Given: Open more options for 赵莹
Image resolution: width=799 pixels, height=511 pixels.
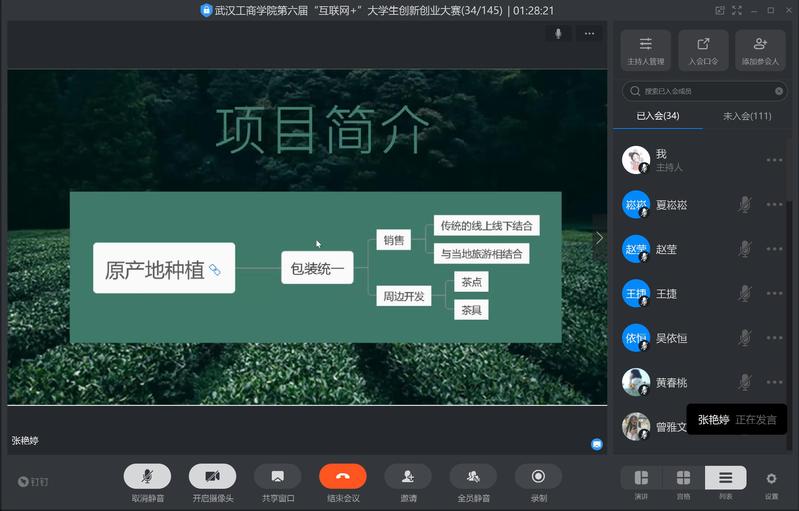Looking at the screenshot, I should (x=774, y=249).
